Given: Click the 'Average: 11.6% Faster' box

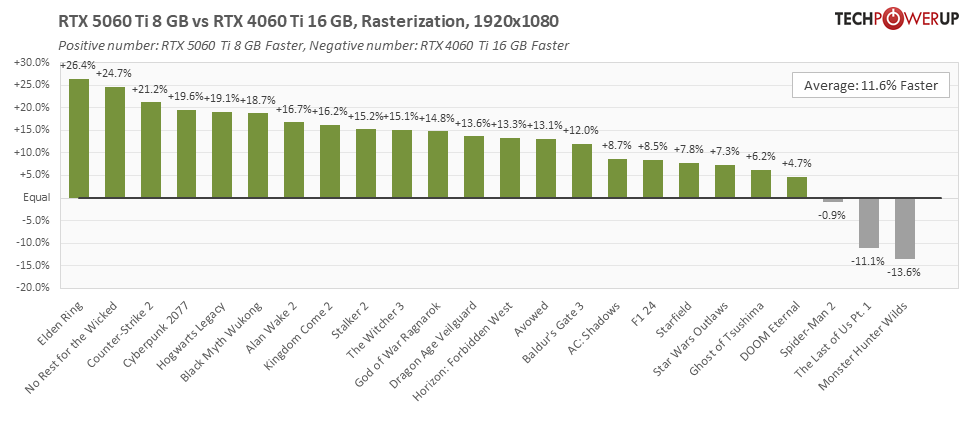Looking at the screenshot, I should point(871,86).
